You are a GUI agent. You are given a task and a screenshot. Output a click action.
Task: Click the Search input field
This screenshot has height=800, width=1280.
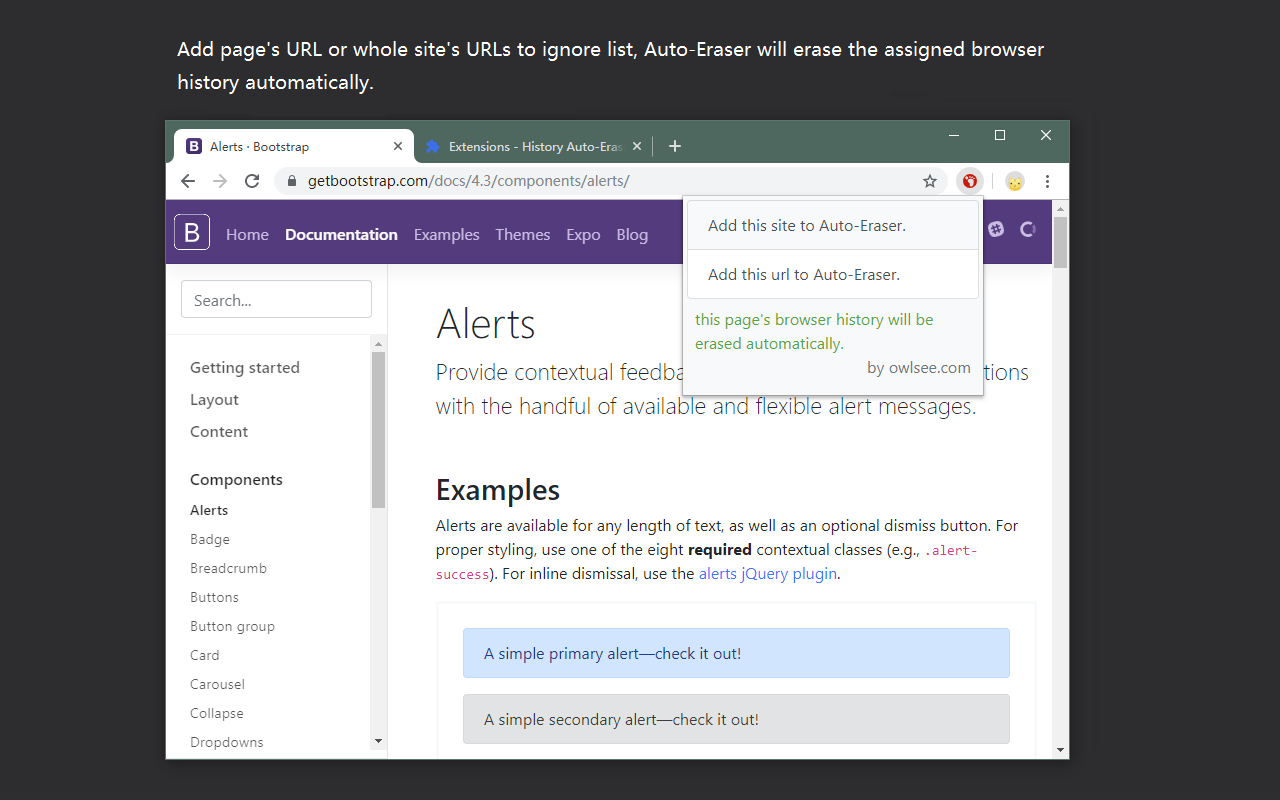click(x=276, y=299)
